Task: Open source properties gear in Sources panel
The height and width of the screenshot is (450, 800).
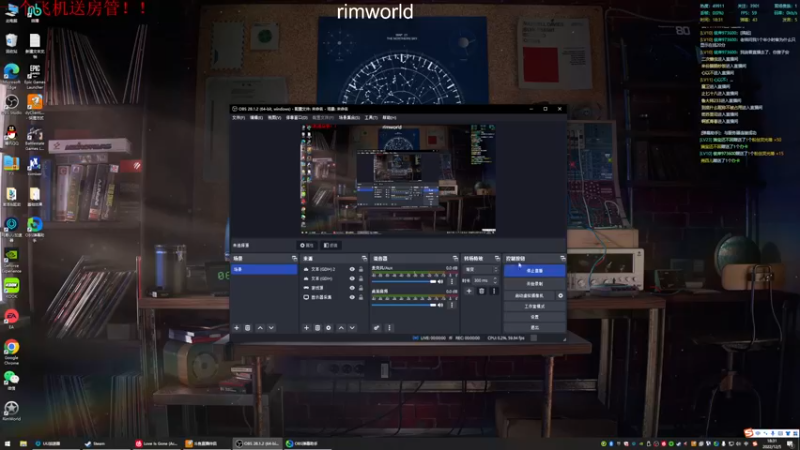Action: (329, 328)
